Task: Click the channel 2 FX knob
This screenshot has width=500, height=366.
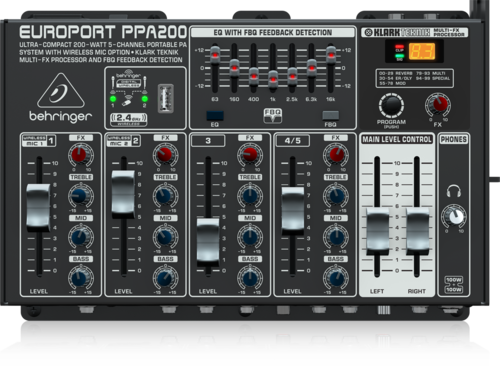Action: click(165, 155)
